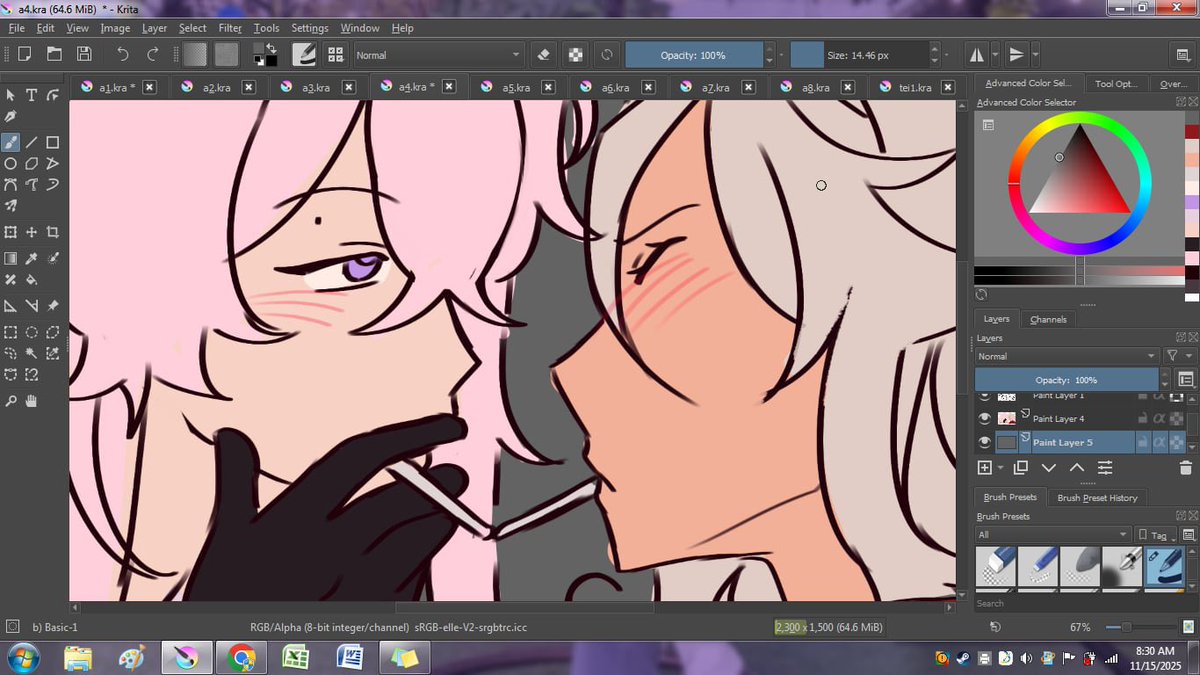Image resolution: width=1200 pixels, height=675 pixels.
Task: Select the Text tool in the toolbox
Action: [32, 95]
